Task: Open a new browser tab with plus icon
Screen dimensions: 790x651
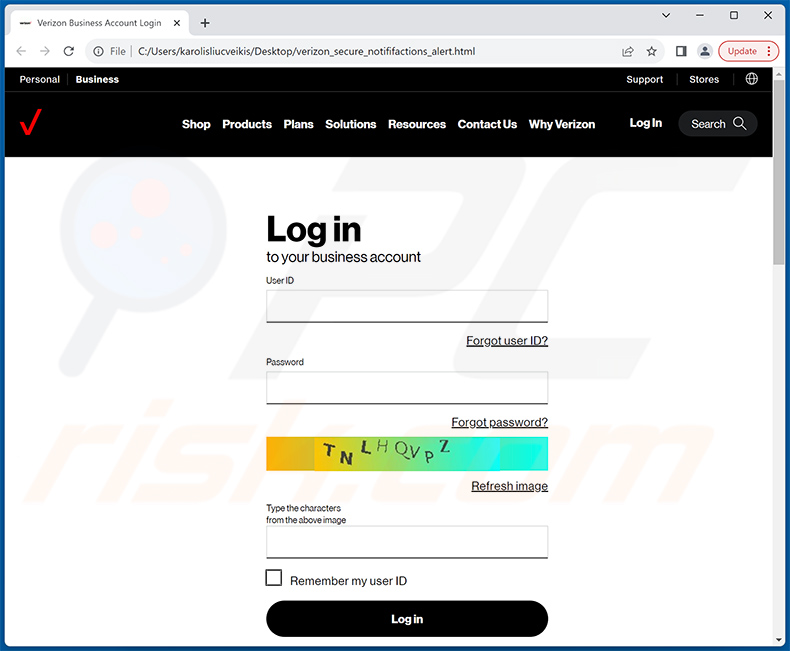Action: pos(205,23)
